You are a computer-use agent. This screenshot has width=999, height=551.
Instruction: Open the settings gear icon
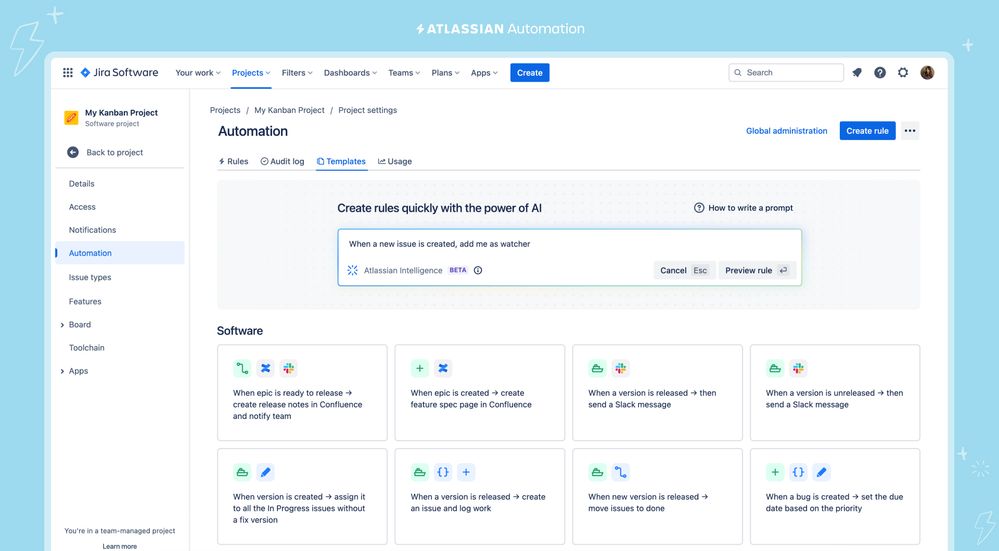[903, 73]
